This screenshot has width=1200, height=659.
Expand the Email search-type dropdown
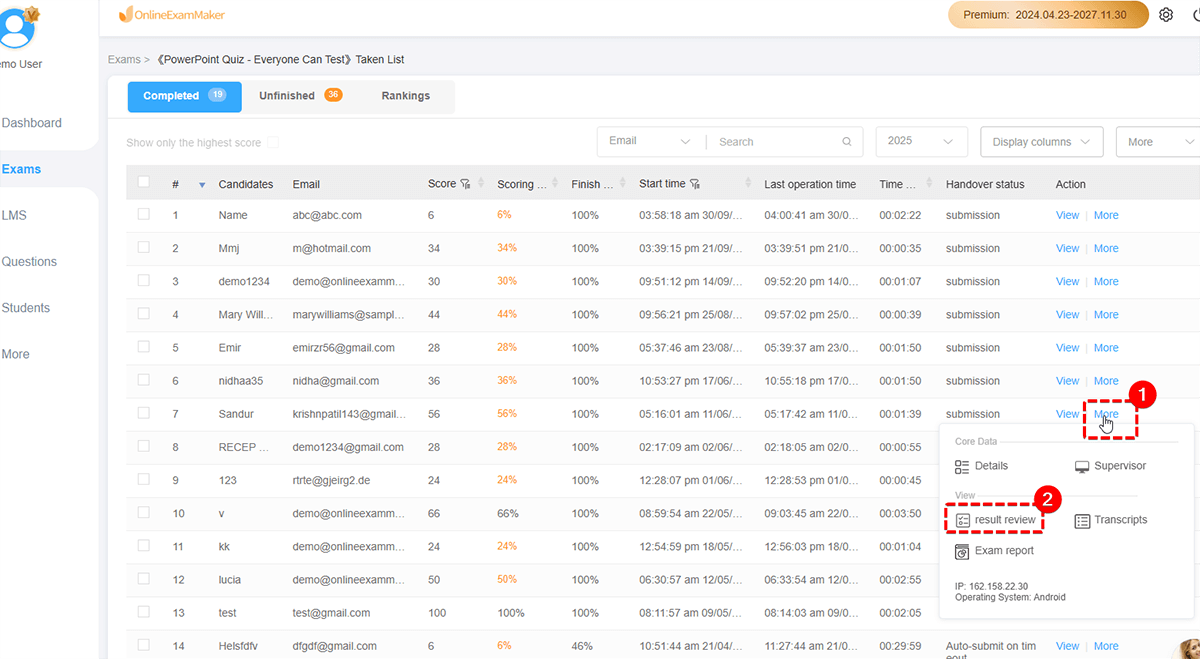point(650,141)
